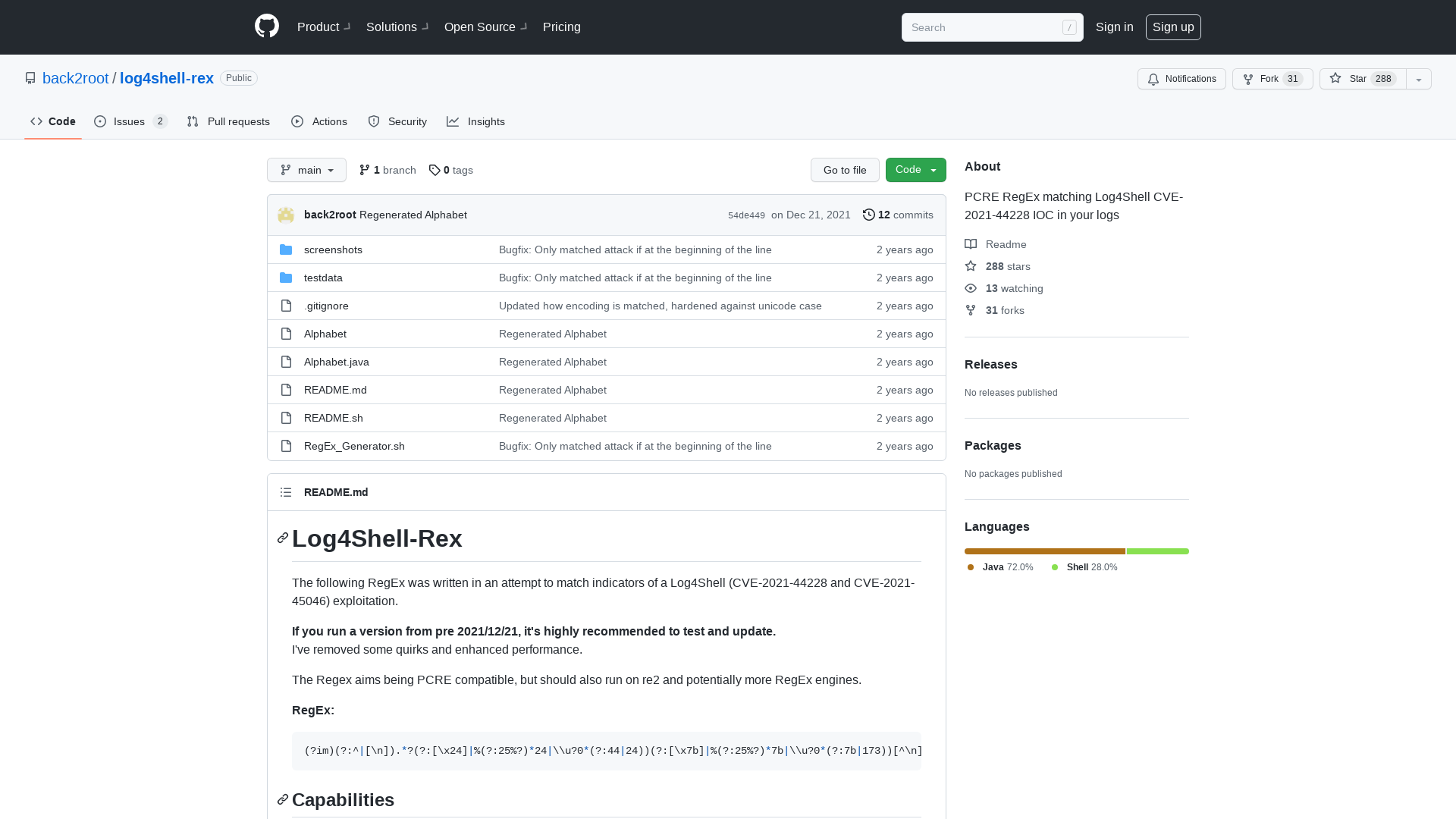Image resolution: width=1456 pixels, height=819 pixels.
Task: Click the Notifications button
Action: pos(1181,79)
